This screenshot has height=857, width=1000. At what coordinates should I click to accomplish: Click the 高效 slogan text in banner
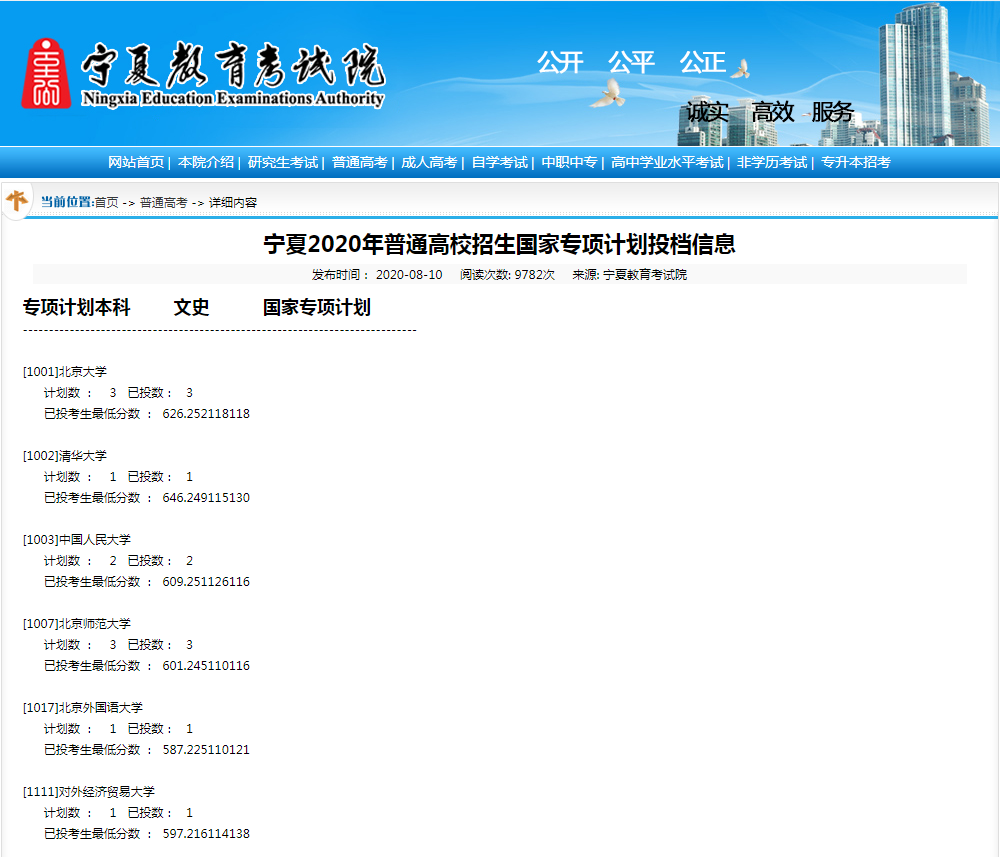[x=773, y=112]
